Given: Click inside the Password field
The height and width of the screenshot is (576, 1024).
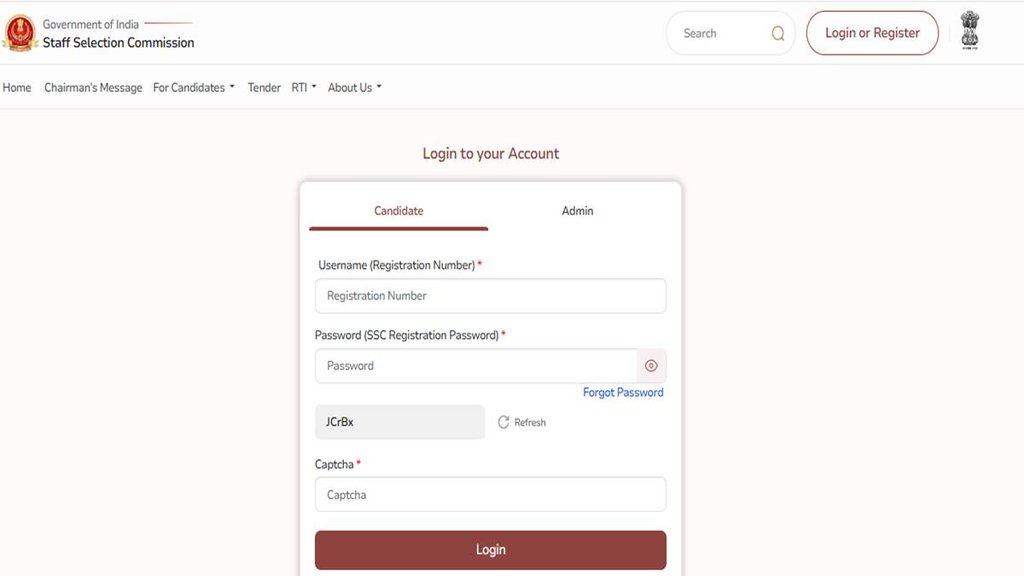Looking at the screenshot, I should 476,366.
